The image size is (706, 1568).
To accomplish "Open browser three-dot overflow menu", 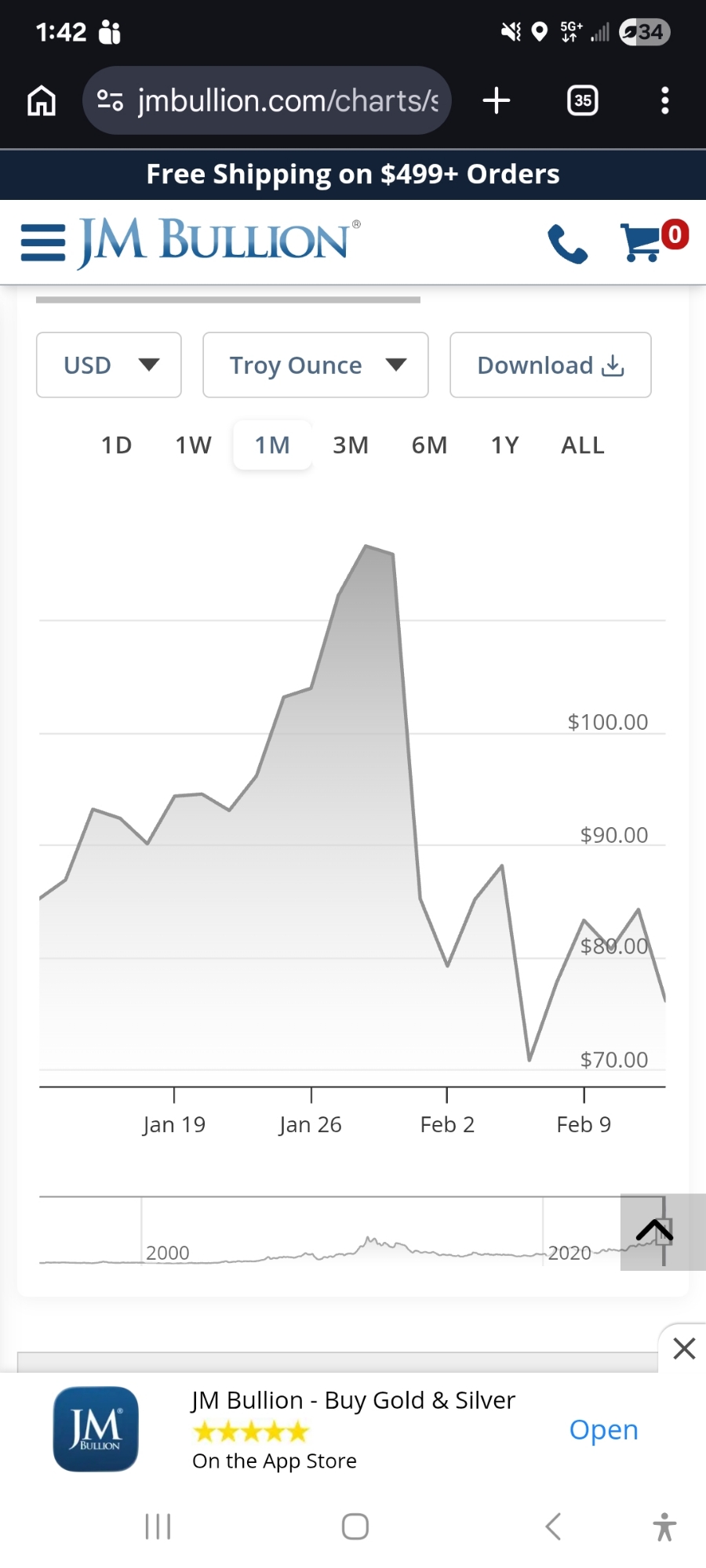I will point(664,101).
